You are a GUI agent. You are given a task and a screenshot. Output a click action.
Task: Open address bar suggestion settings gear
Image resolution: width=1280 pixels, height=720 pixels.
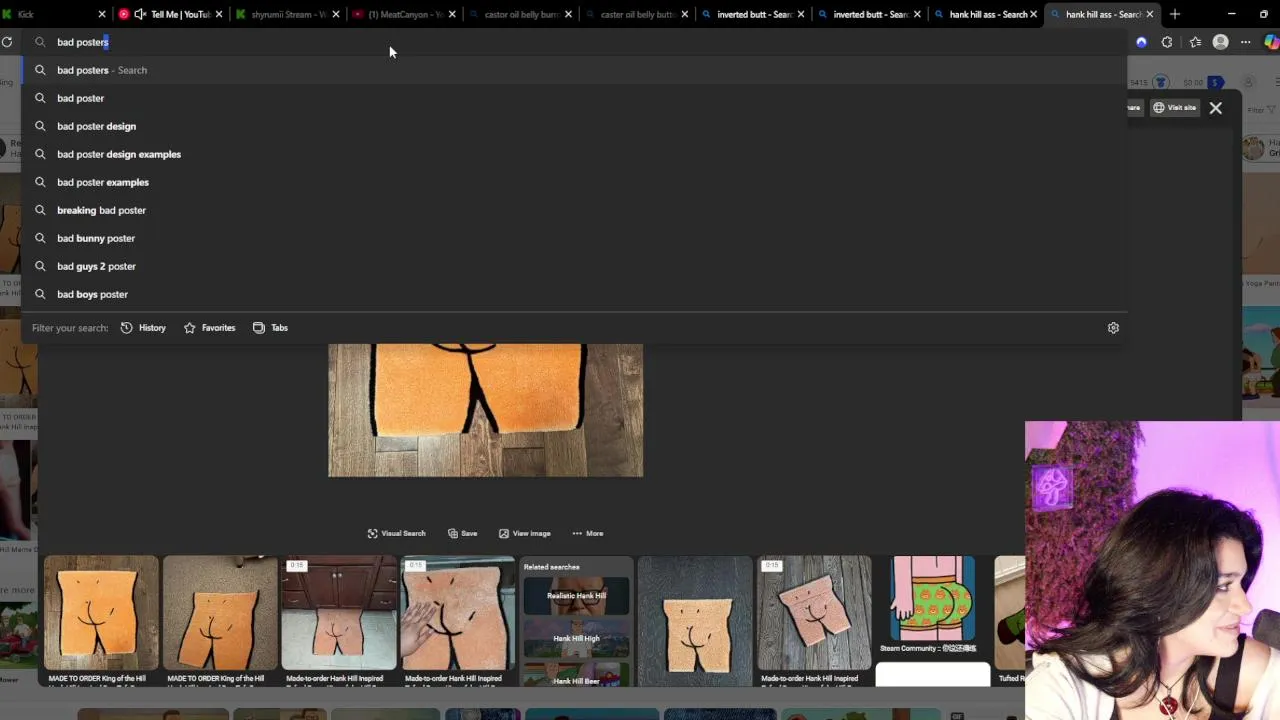1113,328
